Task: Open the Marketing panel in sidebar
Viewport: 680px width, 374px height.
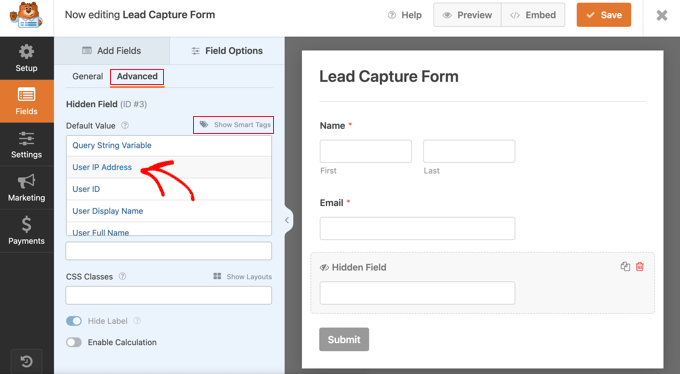Action: [x=26, y=187]
